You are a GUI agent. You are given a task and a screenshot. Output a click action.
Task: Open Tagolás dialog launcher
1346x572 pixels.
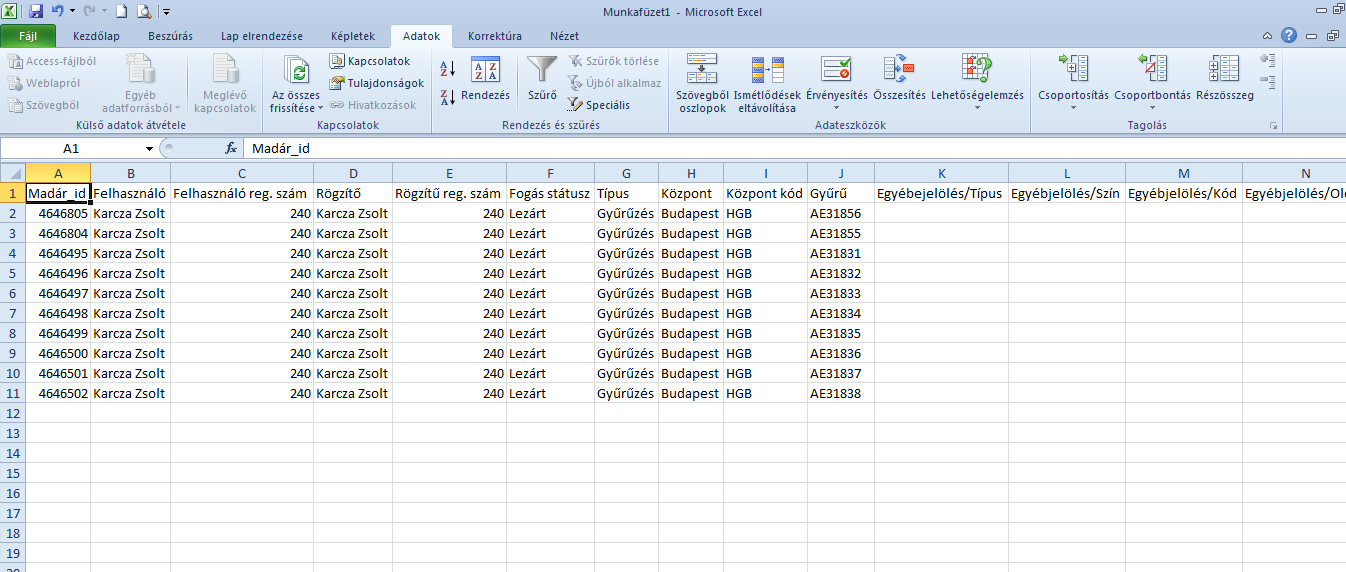pos(1274,126)
